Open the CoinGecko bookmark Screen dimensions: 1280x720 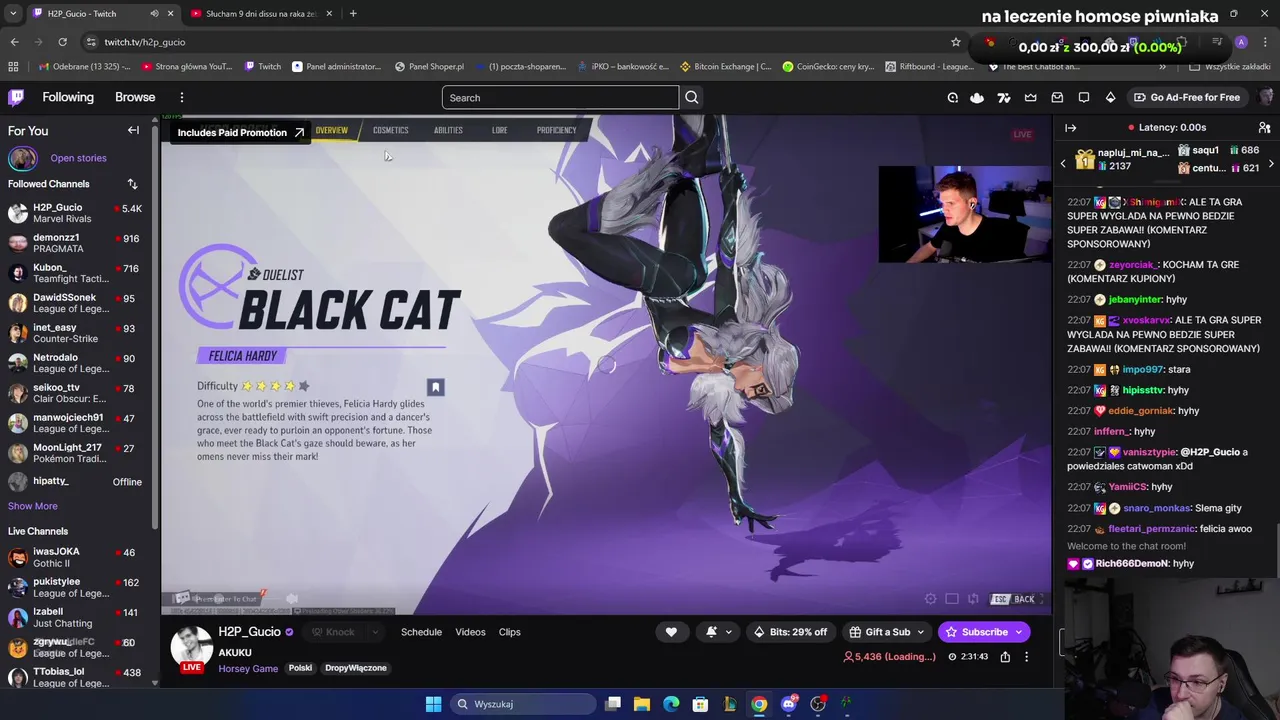(x=828, y=66)
